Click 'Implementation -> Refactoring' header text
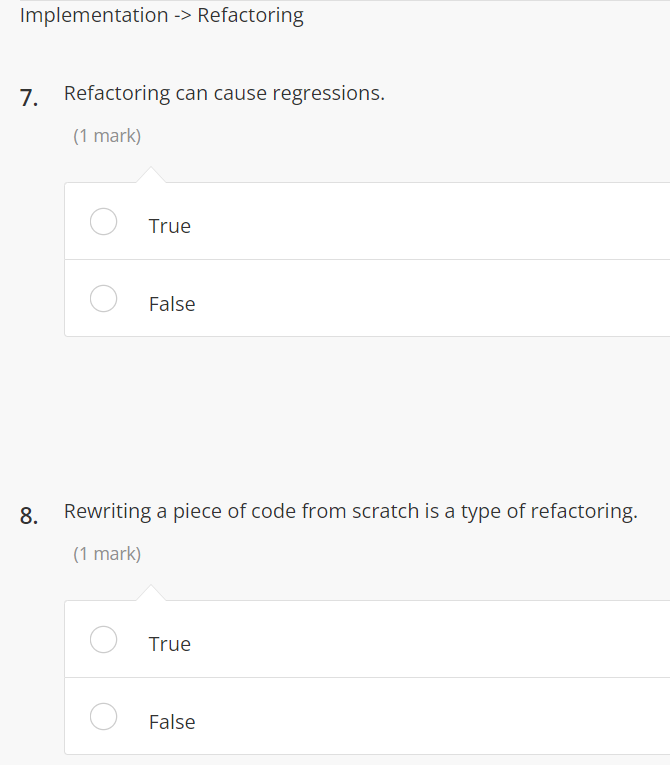The width and height of the screenshot is (670, 765). point(161,16)
